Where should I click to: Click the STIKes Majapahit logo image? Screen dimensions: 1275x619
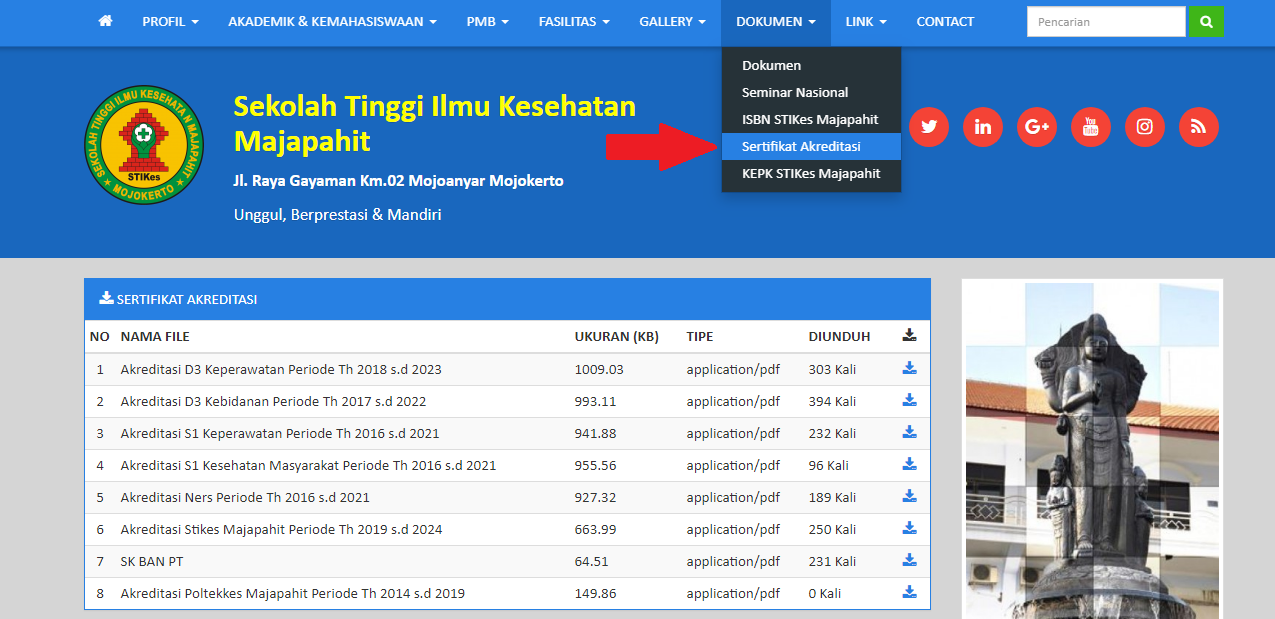tap(144, 145)
